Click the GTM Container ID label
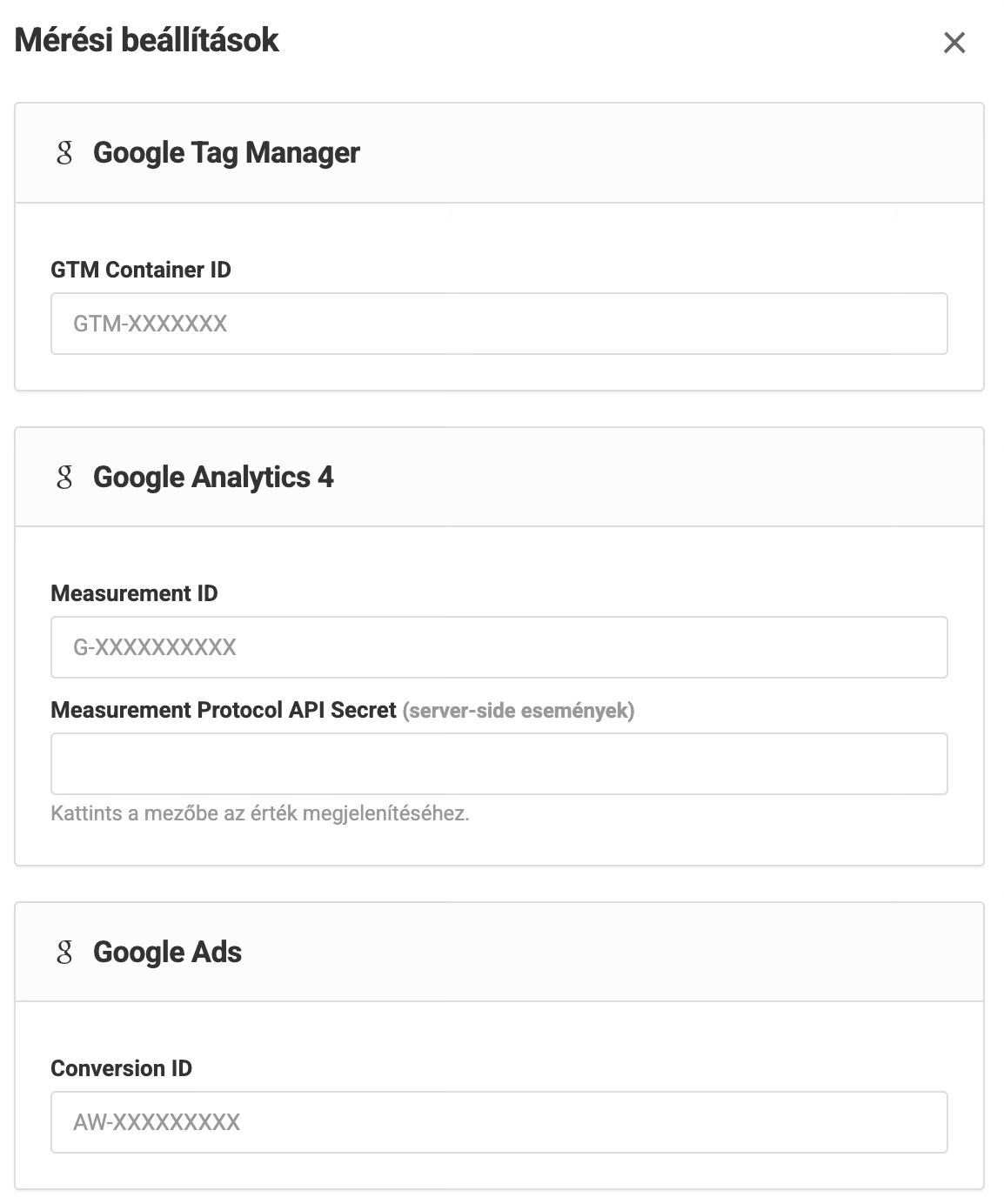The height and width of the screenshot is (1204, 1004). [141, 270]
